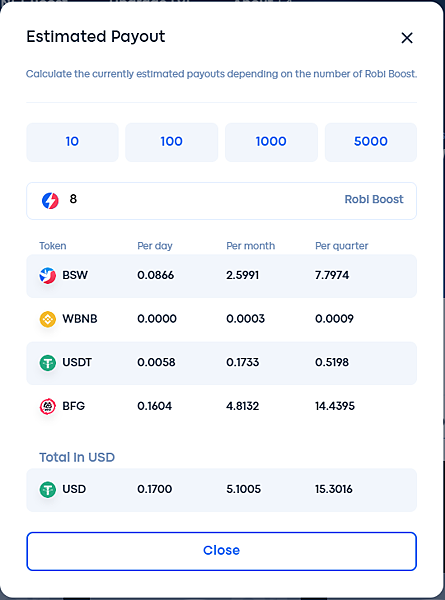Click the Robi Boost label in the input

[x=374, y=199]
